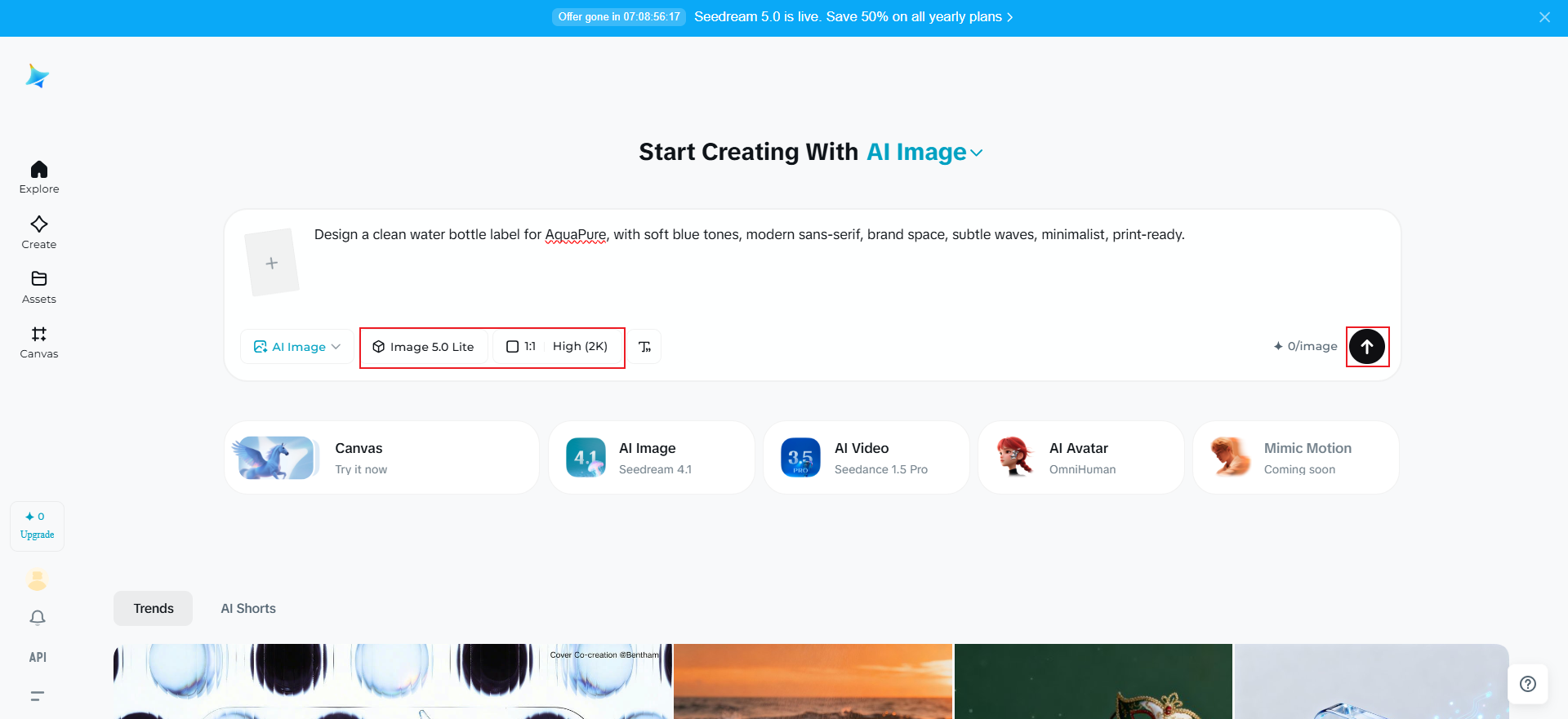Open the help question mark button

(1528, 684)
